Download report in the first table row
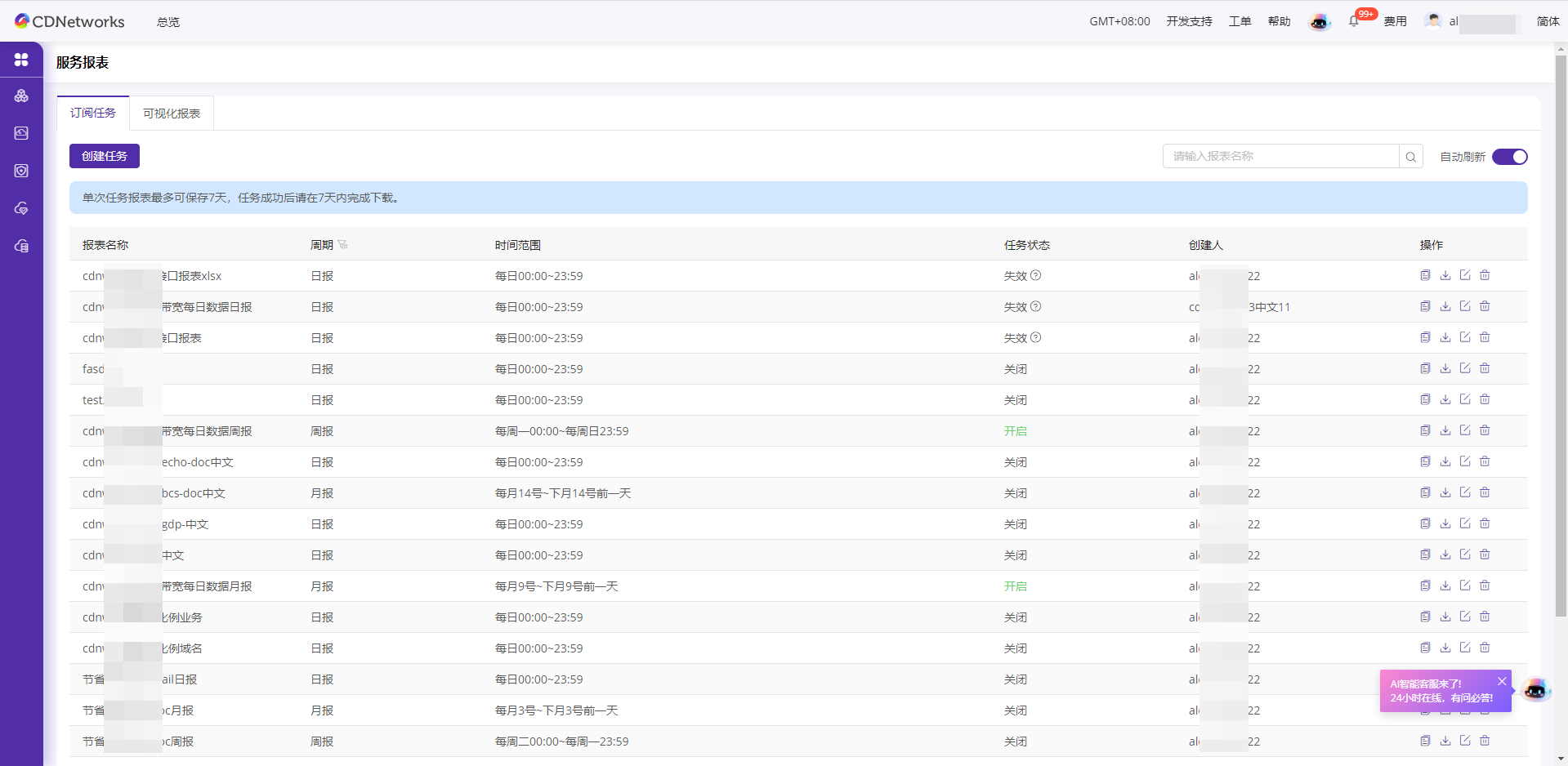The height and width of the screenshot is (766, 1568). pyautogui.click(x=1445, y=276)
